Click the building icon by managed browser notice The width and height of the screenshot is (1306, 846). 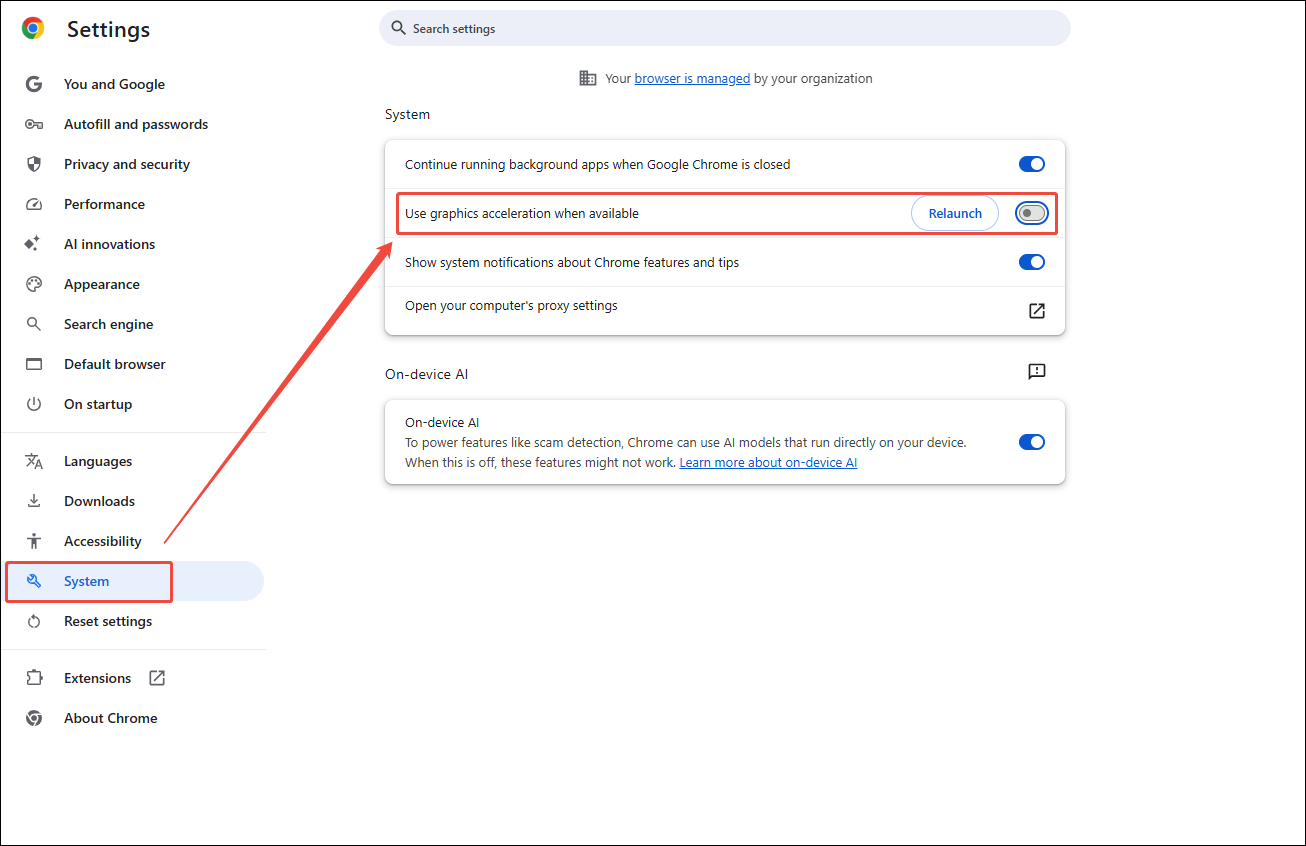pos(588,78)
